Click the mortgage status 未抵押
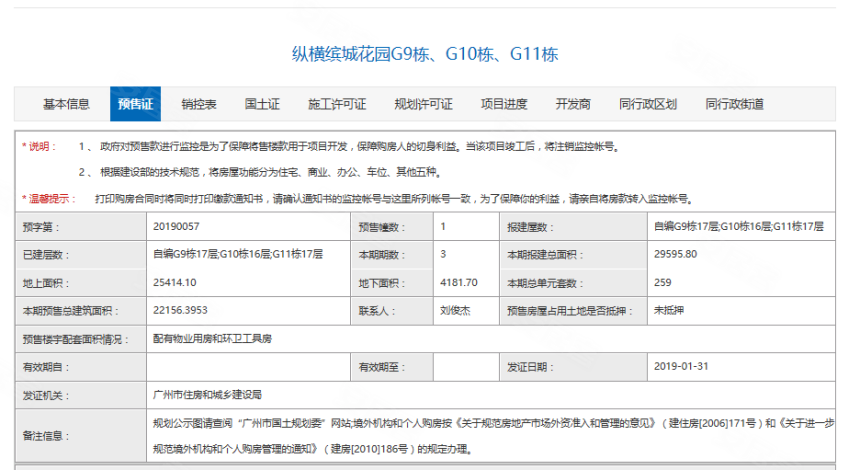 point(667,311)
